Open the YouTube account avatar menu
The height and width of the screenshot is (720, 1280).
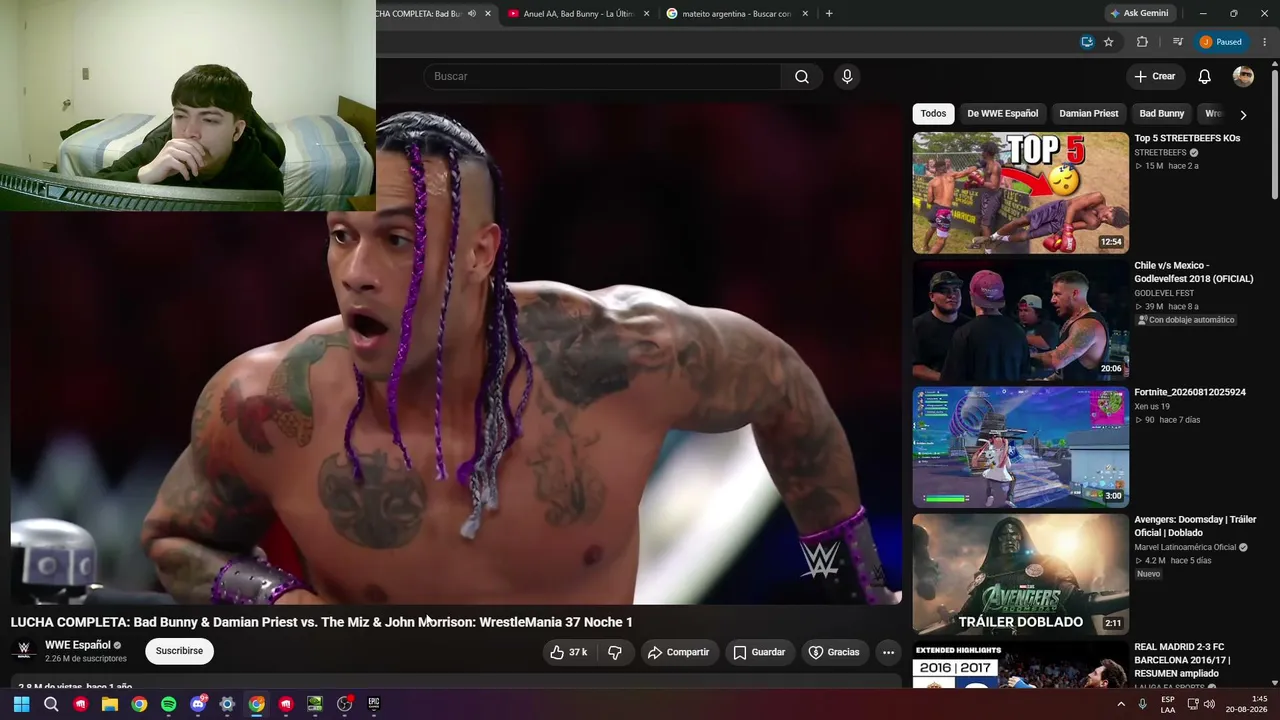pyautogui.click(x=1243, y=76)
